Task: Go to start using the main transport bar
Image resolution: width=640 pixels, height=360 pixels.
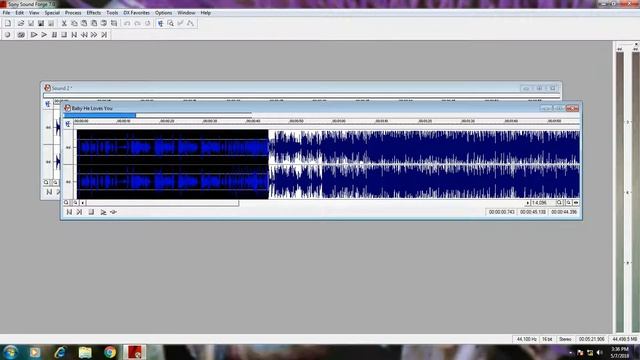Action: (74, 35)
